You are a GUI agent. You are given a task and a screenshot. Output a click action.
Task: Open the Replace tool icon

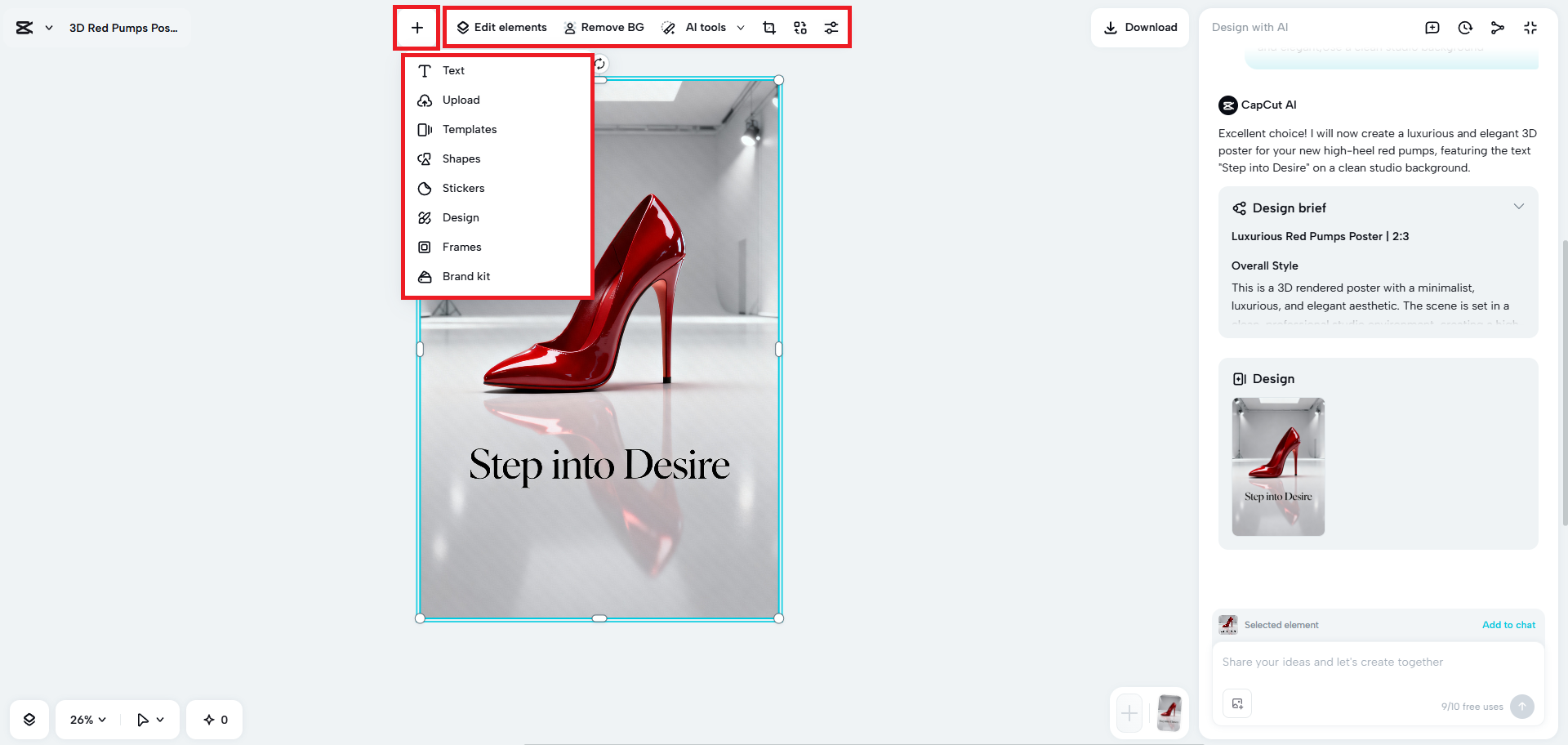point(800,27)
